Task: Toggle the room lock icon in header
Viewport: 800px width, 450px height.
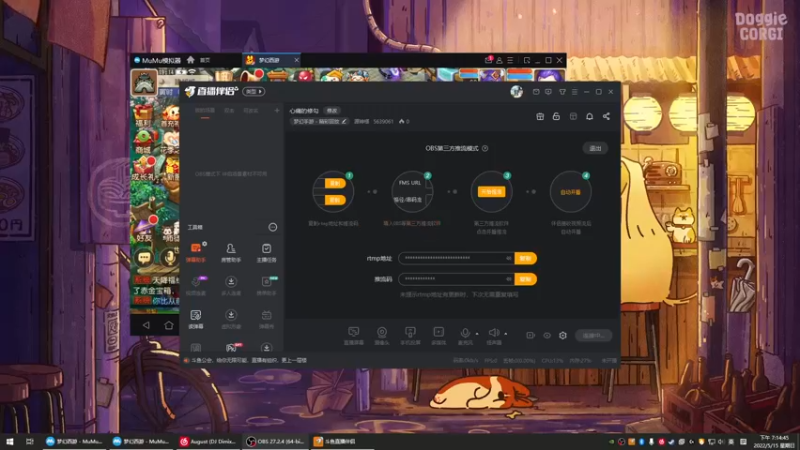Action: (556, 116)
